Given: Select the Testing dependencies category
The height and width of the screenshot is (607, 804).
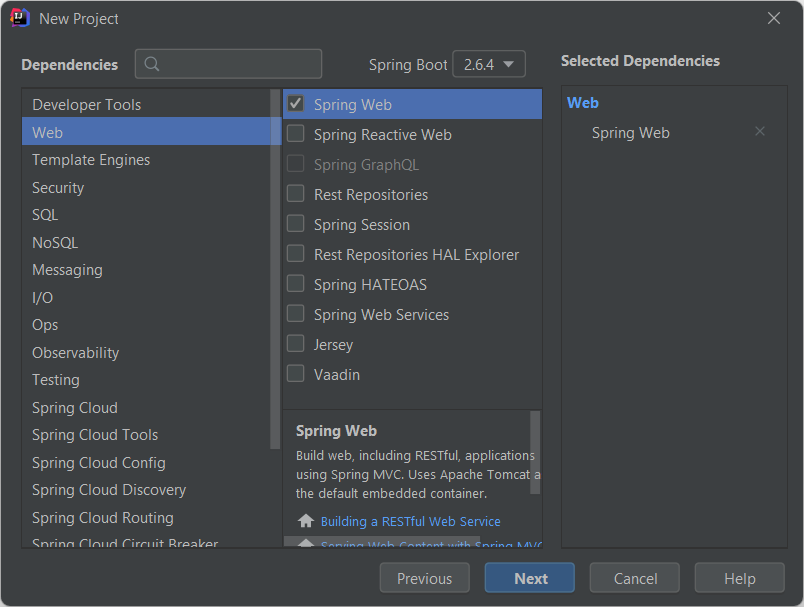Looking at the screenshot, I should [55, 380].
